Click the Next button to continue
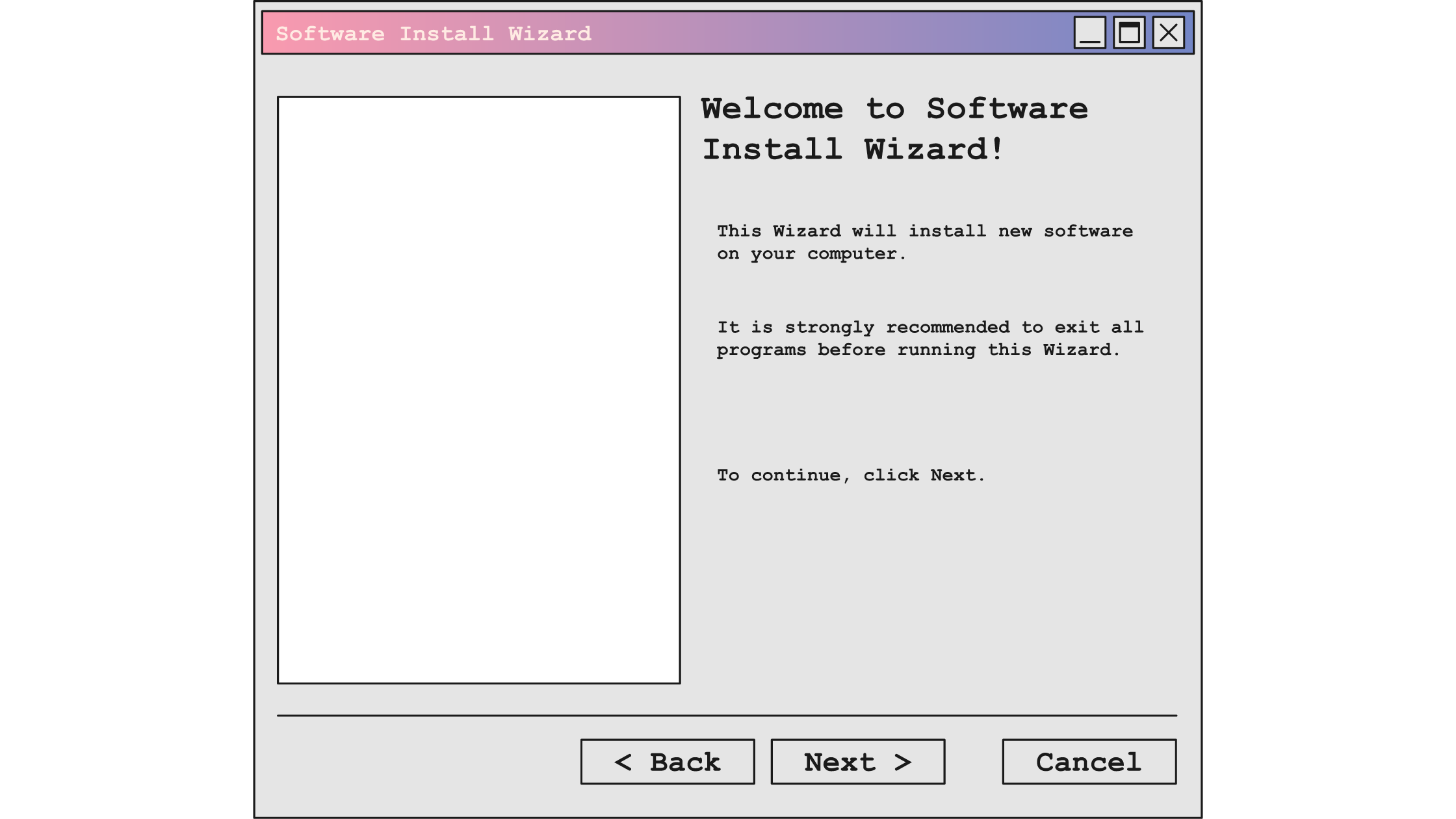This screenshot has height=819, width=1456. coord(857,762)
